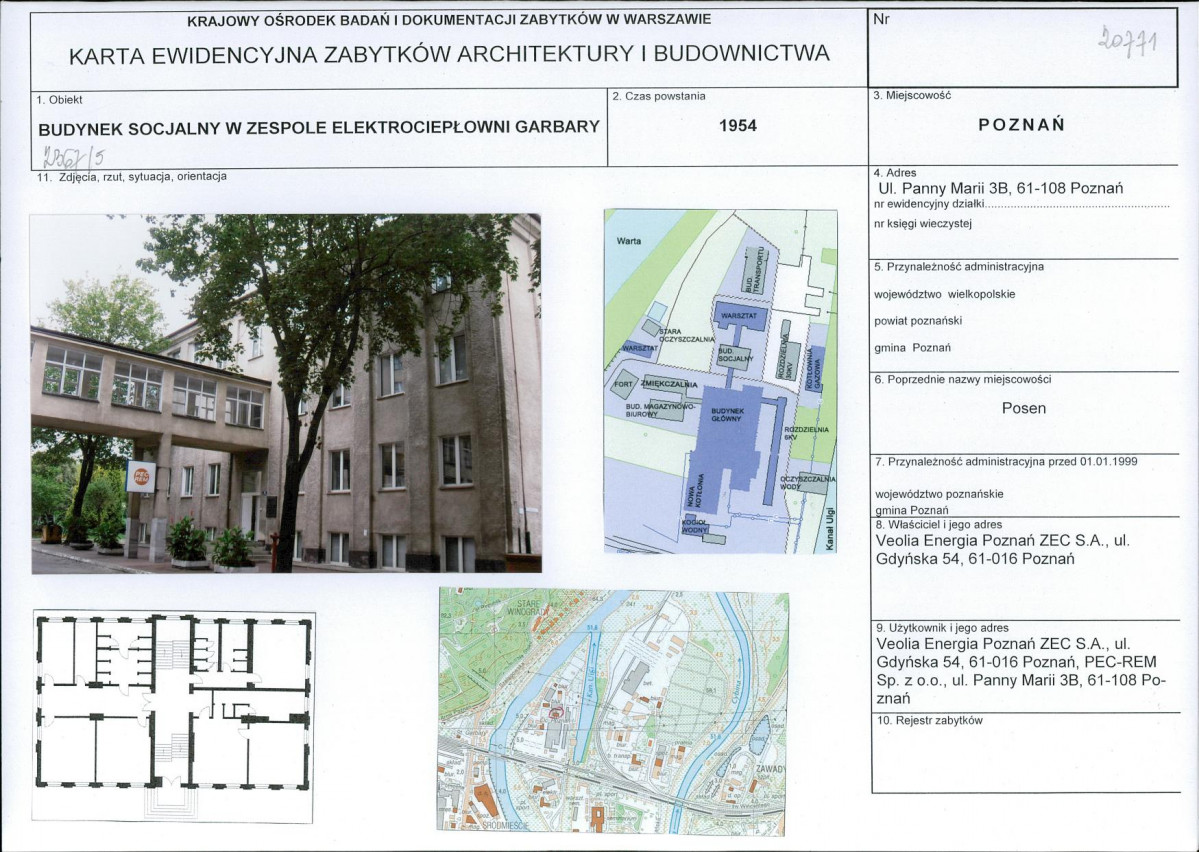Image resolution: width=1199 pixels, height=852 pixels.
Task: Click the red circle marker on the map
Action: point(555,711)
